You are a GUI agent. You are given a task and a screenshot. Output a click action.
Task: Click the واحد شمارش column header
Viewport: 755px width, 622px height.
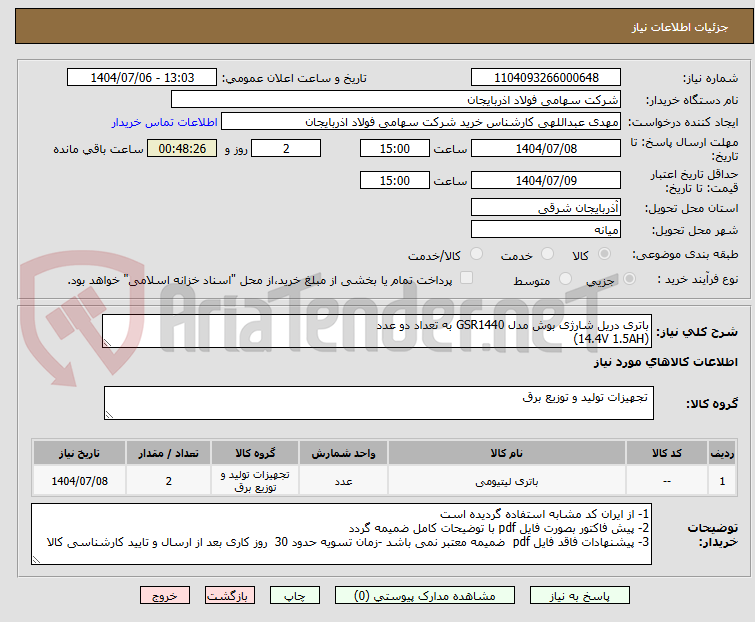pyautogui.click(x=343, y=453)
